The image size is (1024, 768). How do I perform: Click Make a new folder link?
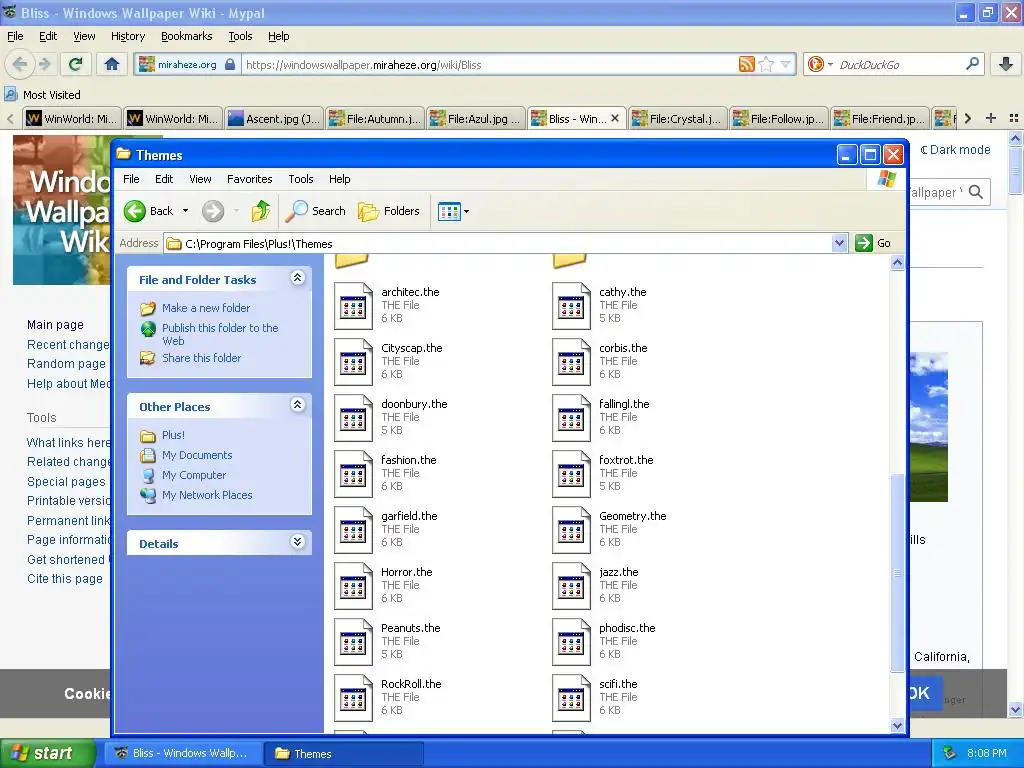pyautogui.click(x=206, y=308)
